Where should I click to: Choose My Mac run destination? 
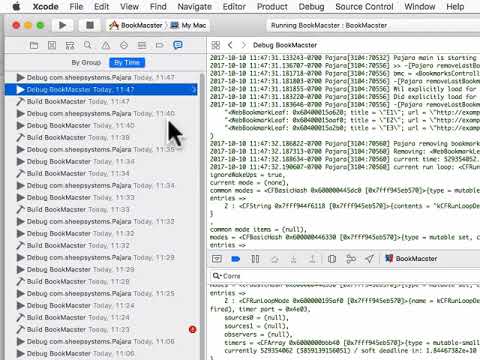pyautogui.click(x=188, y=25)
